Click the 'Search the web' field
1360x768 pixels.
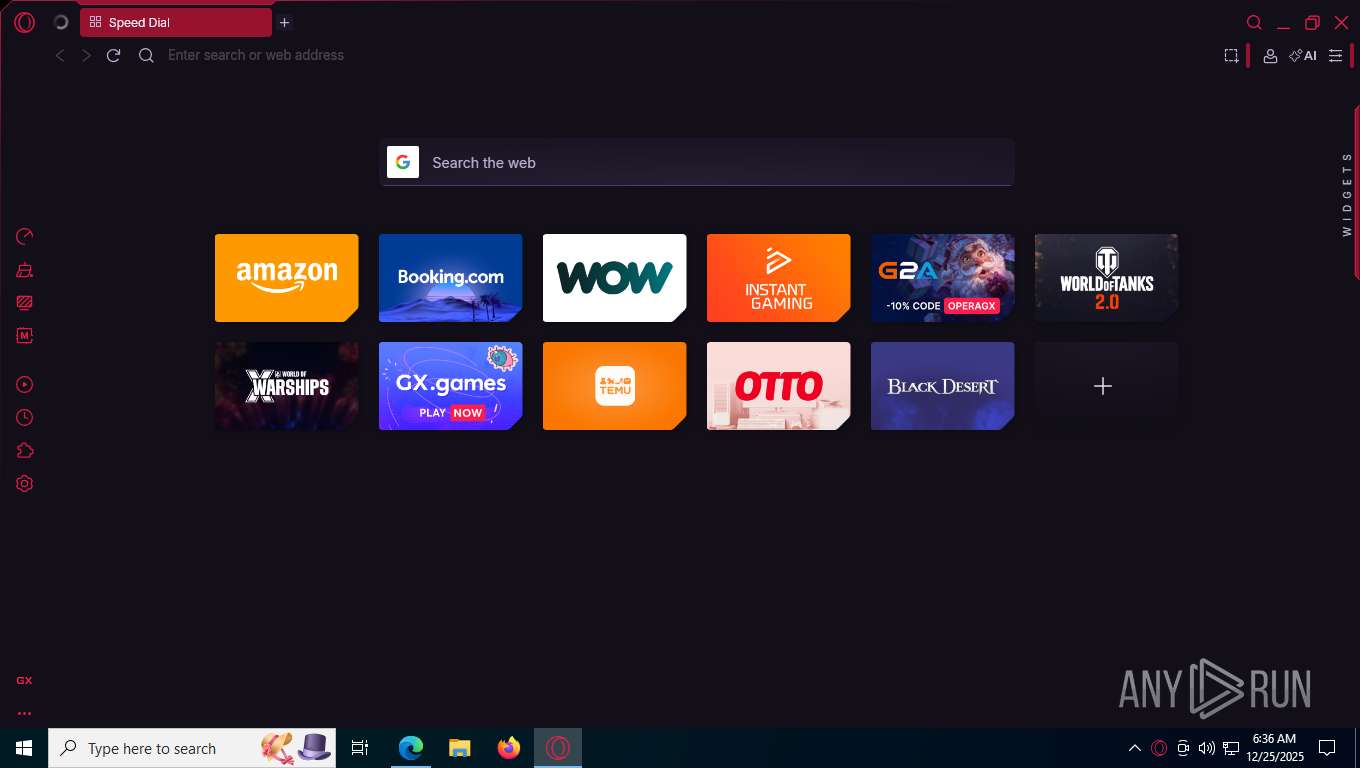tap(697, 162)
